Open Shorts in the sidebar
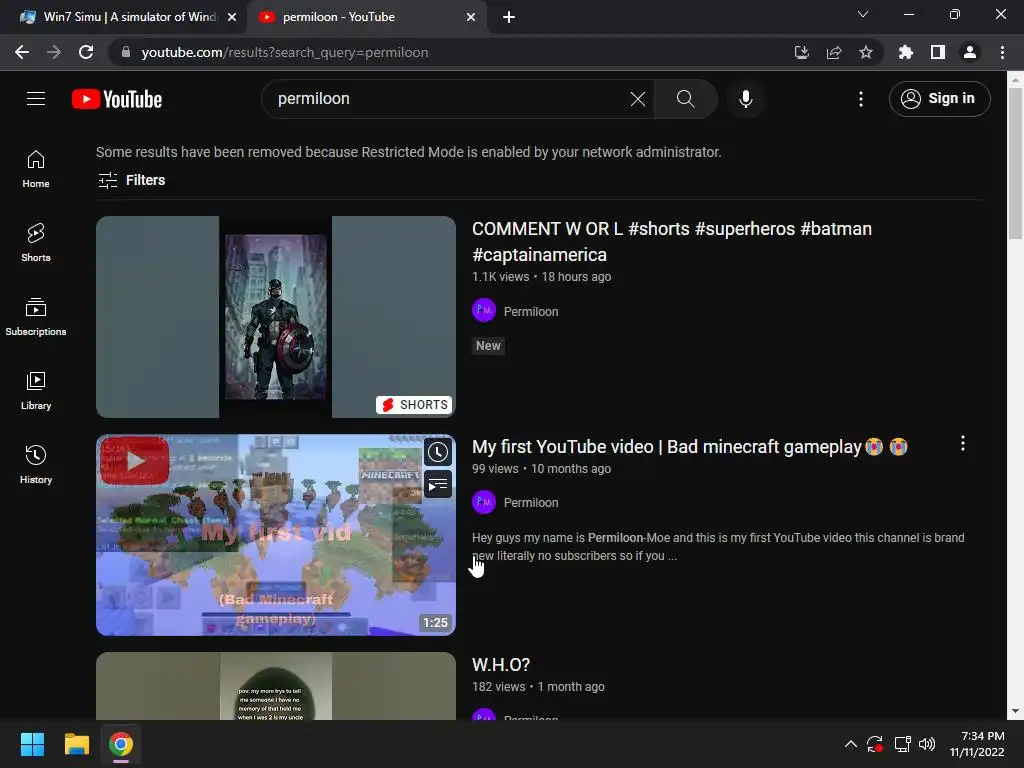This screenshot has width=1024, height=768. (36, 242)
